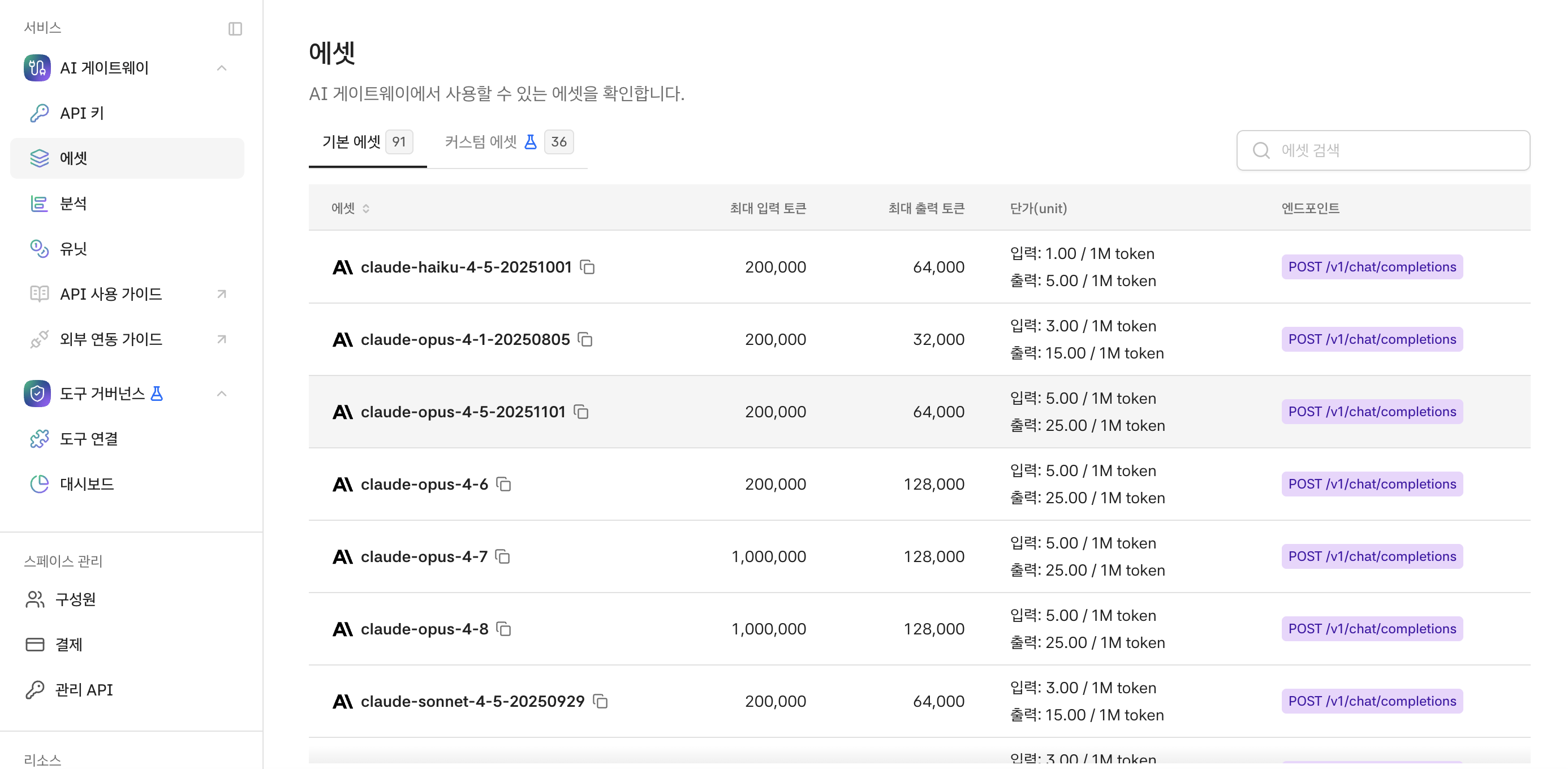1568x769 pixels.
Task: Copy the claude-opus-4-7 asset name
Action: click(x=503, y=556)
